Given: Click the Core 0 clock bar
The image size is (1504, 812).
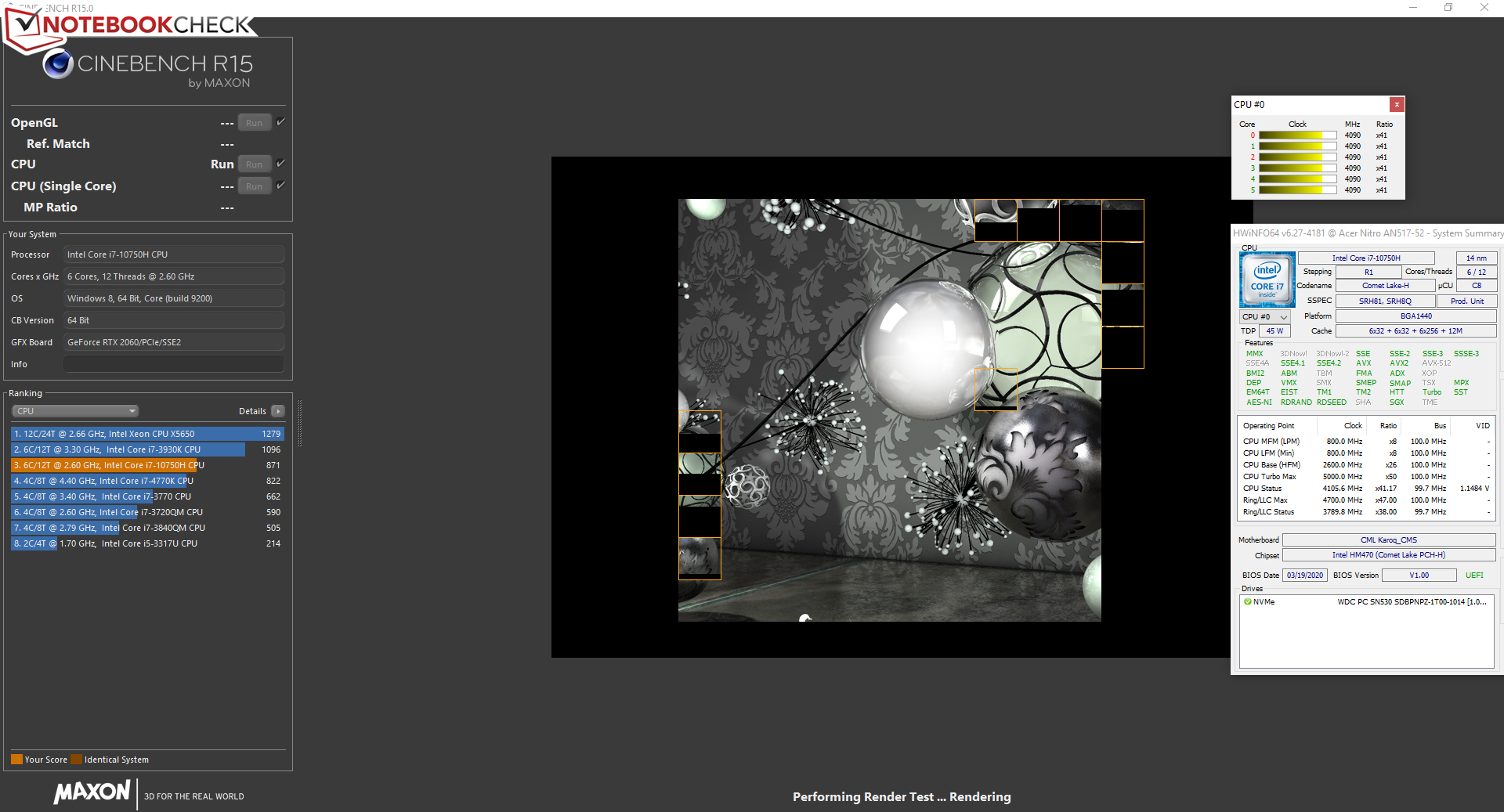Looking at the screenshot, I should click(1297, 135).
